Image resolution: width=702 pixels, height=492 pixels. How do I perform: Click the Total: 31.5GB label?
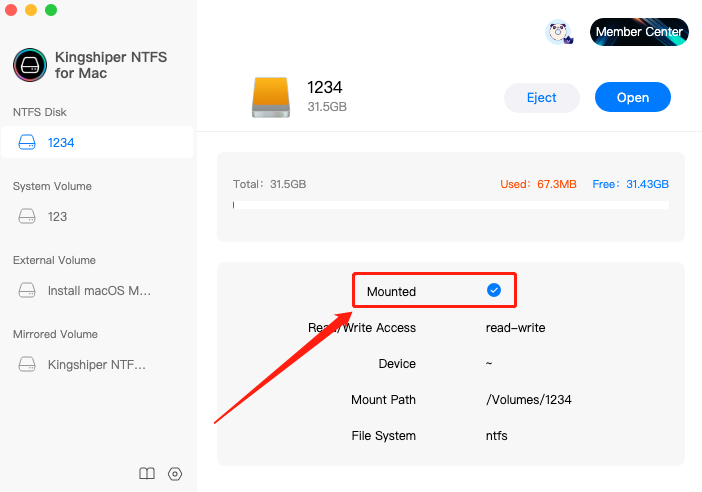[x=270, y=184]
